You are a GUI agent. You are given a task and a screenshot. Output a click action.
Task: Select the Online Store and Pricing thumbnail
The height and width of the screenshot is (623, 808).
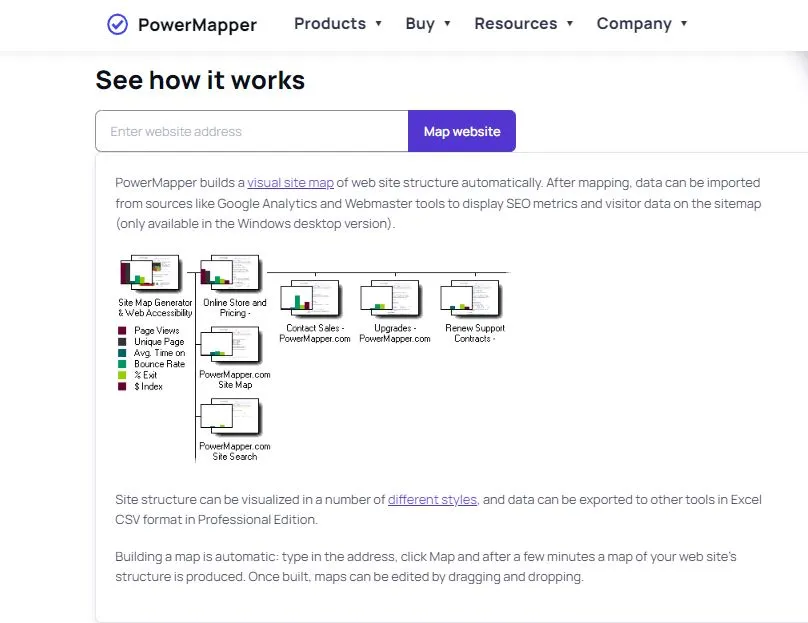pyautogui.click(x=230, y=272)
